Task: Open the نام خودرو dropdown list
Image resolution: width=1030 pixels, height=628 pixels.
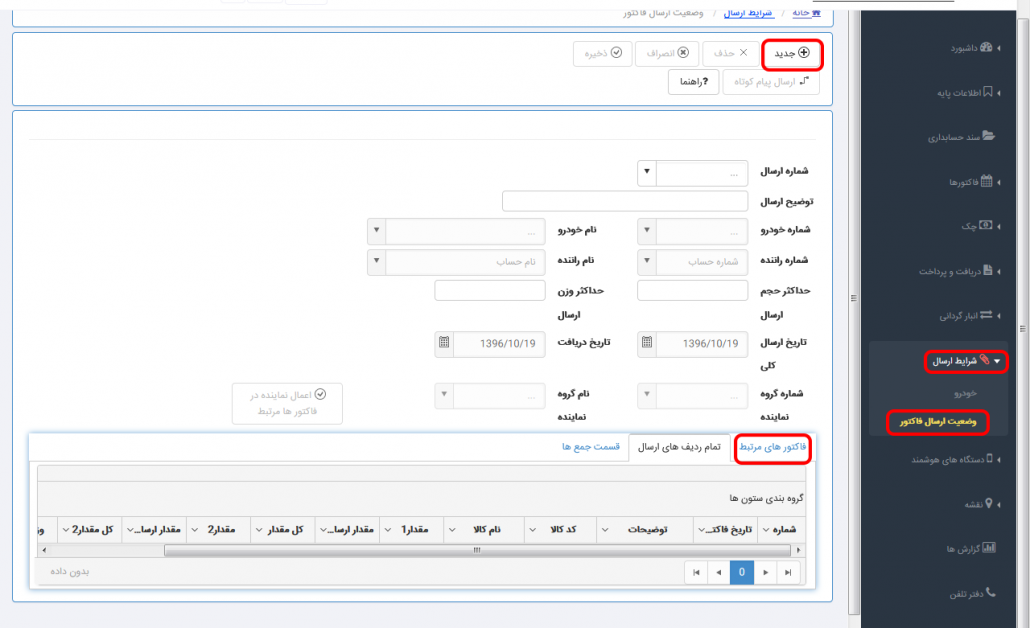Action: [376, 230]
